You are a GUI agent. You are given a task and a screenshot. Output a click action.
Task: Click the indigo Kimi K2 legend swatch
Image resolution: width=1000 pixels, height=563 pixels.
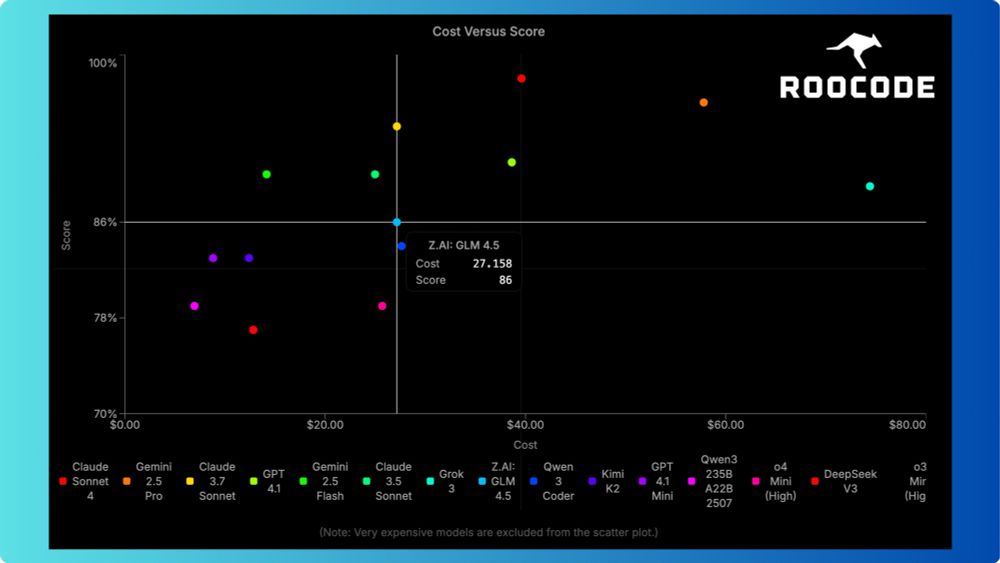click(592, 481)
